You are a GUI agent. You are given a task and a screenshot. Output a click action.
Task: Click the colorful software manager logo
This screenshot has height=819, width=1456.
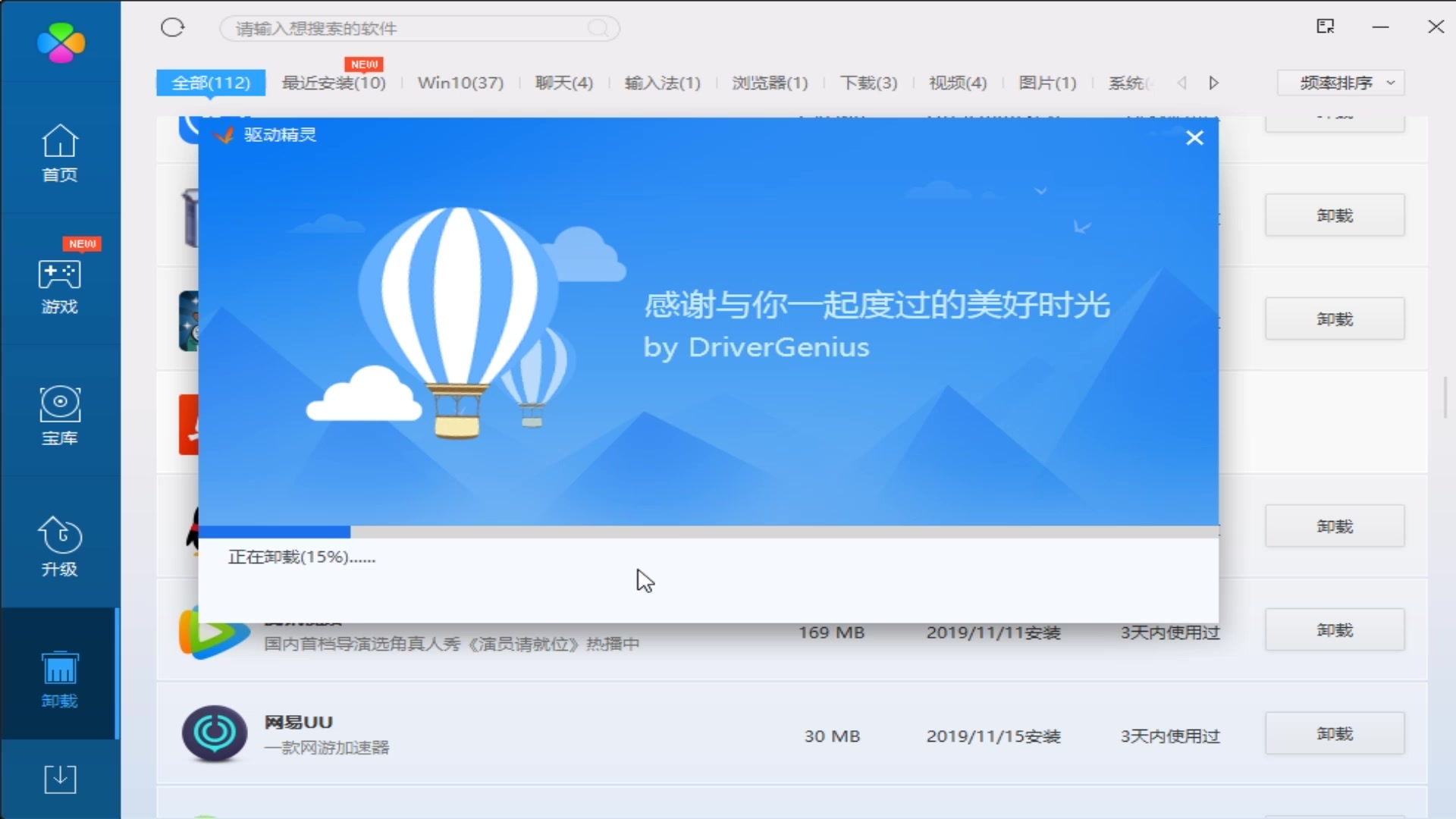point(61,42)
